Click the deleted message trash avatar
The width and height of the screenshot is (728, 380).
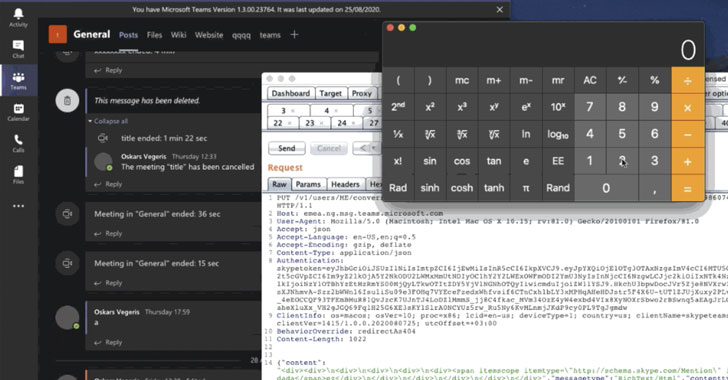(x=67, y=100)
